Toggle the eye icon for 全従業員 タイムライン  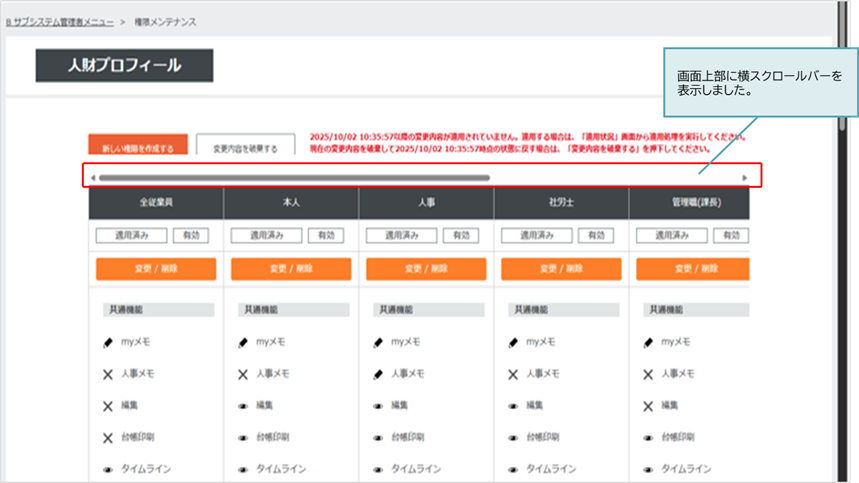(108, 468)
